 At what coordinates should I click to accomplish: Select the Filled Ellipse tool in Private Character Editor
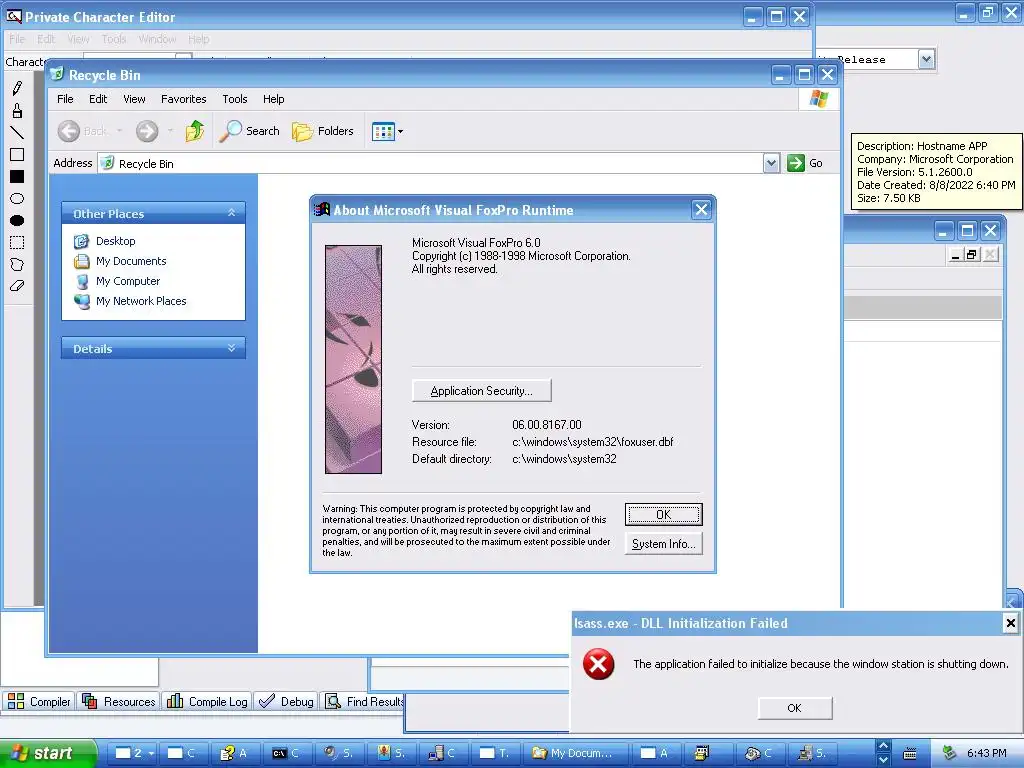17,221
